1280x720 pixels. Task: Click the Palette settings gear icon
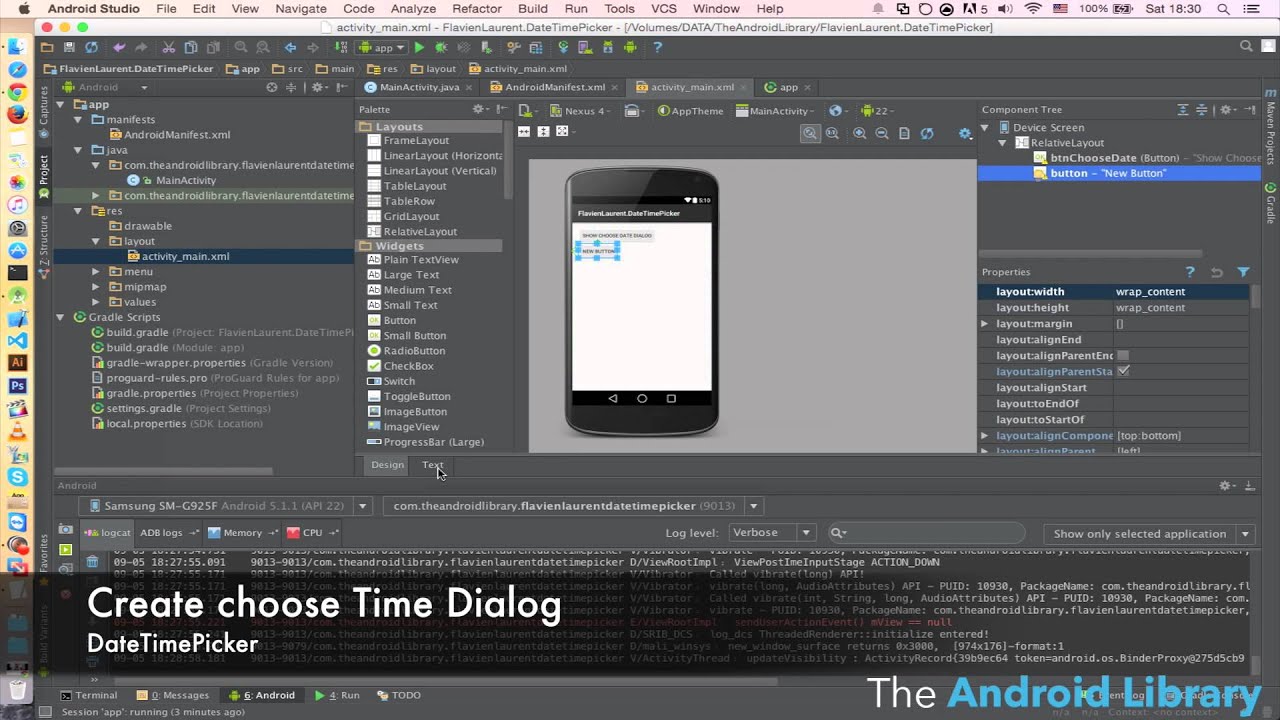click(479, 109)
